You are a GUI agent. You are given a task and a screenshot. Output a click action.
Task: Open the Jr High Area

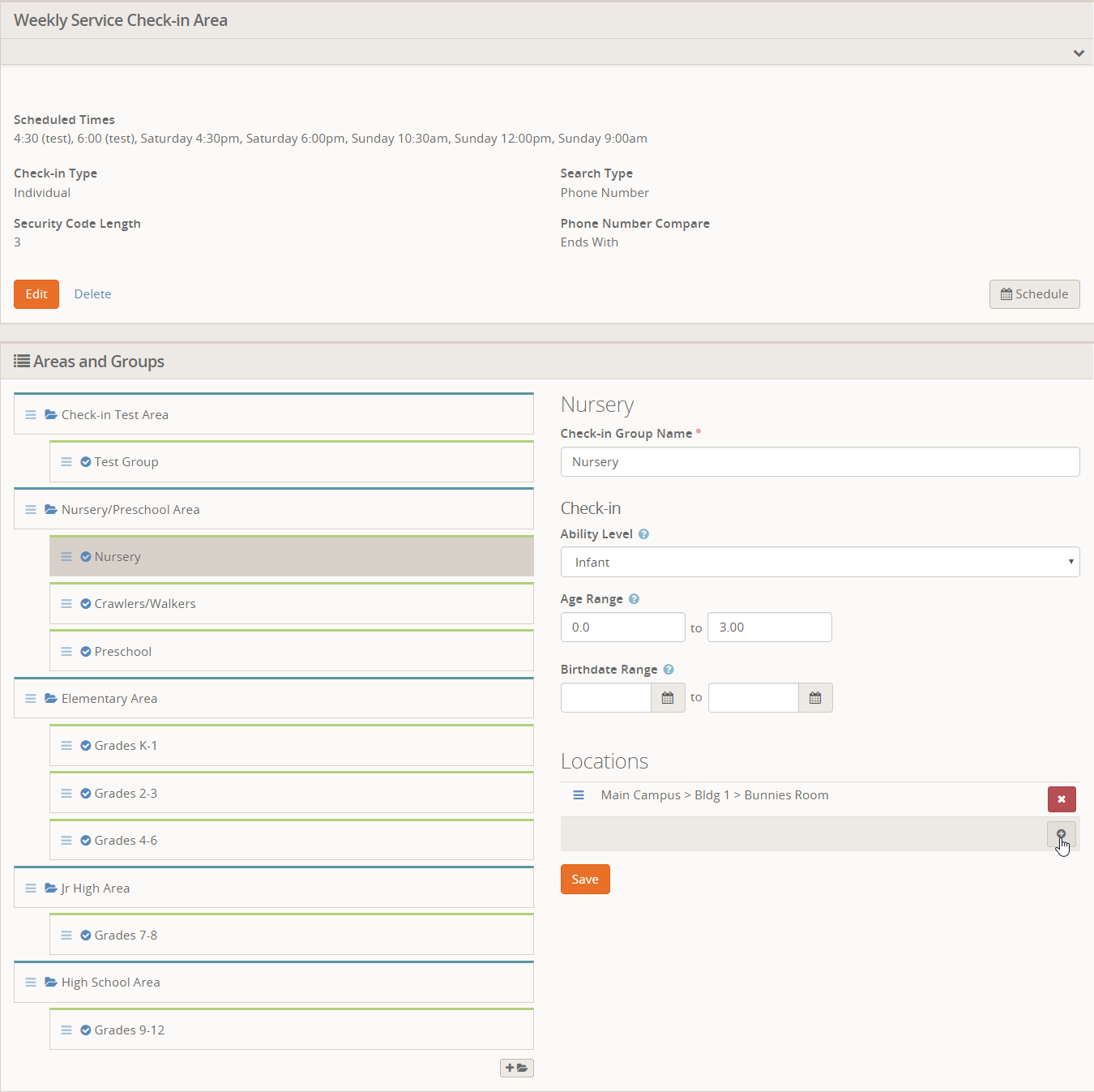click(96, 889)
